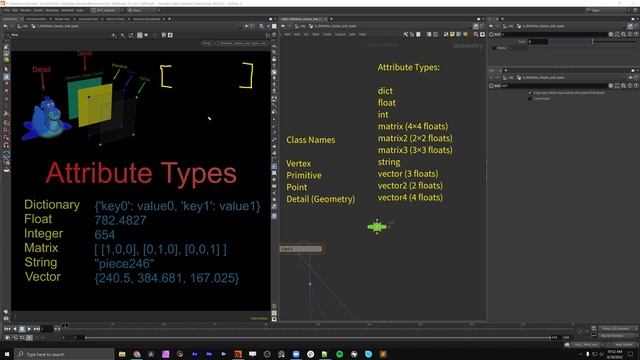Switch to the Render View tab

pyautogui.click(x=62, y=19)
